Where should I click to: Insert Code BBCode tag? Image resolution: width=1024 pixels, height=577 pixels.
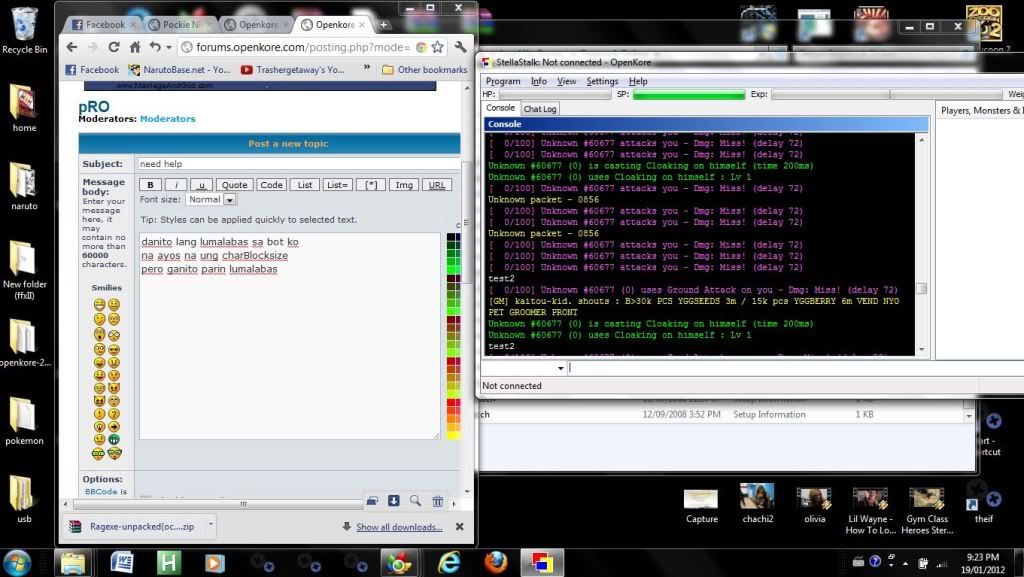271,185
